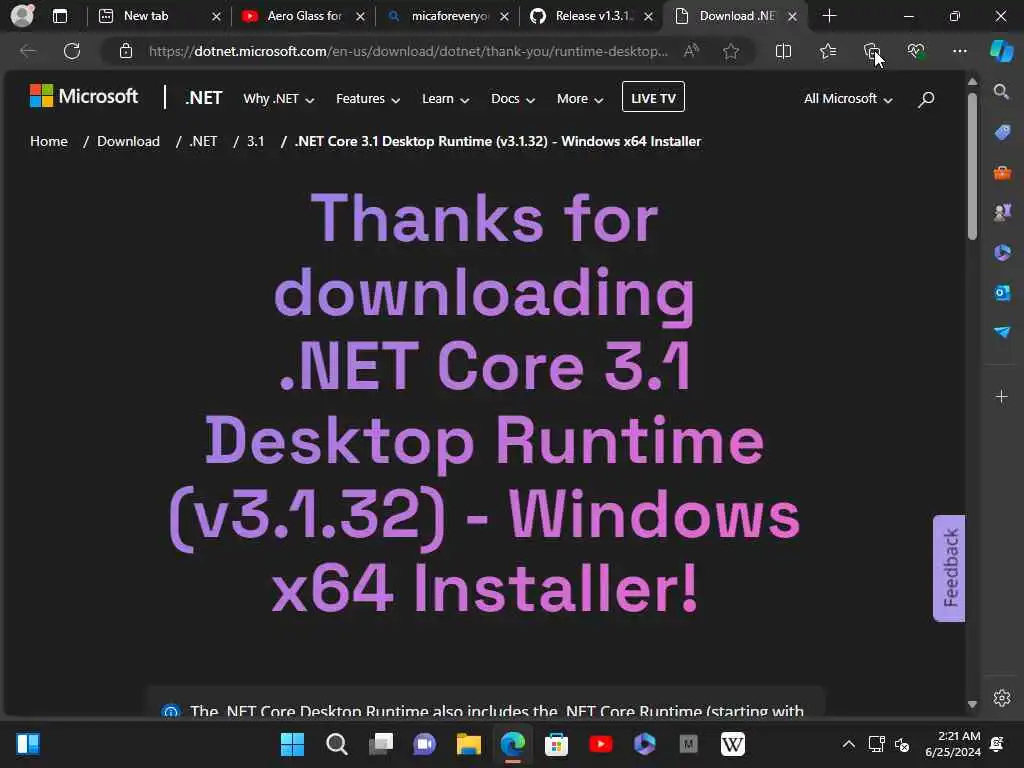Open Browser essentials heart icon

916,51
